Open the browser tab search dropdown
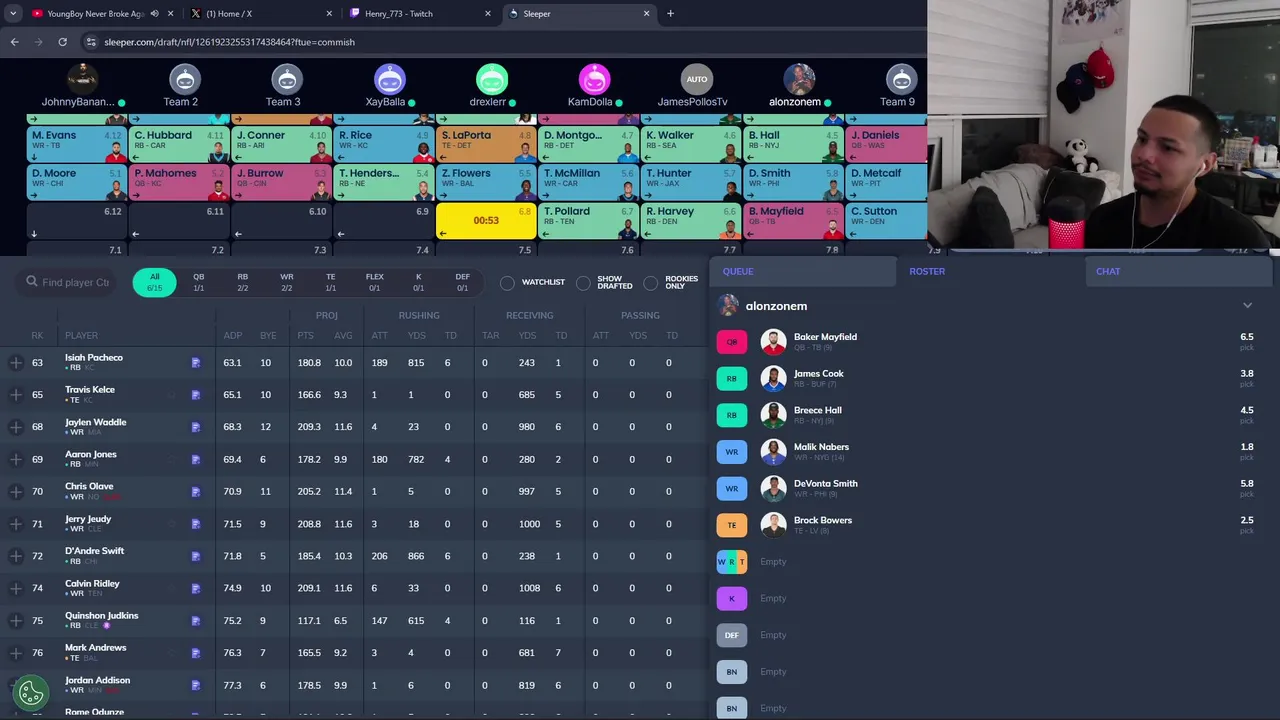This screenshot has height=720, width=1280. point(13,14)
